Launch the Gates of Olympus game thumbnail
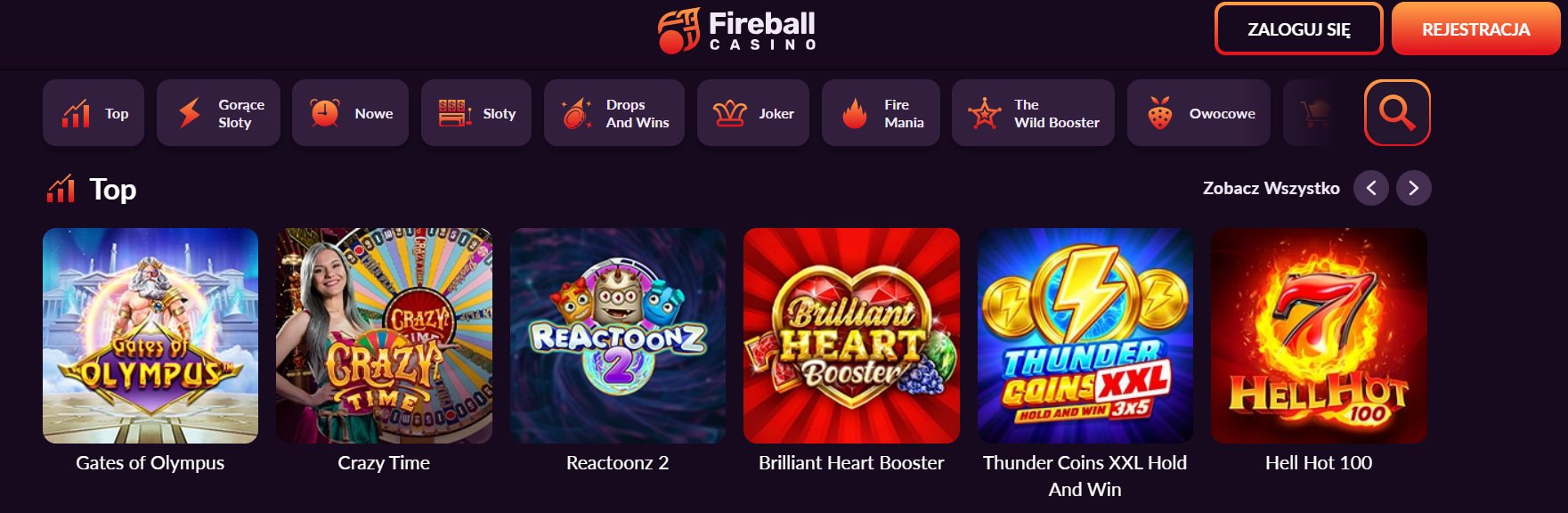The width and height of the screenshot is (1568, 513). coord(150,336)
